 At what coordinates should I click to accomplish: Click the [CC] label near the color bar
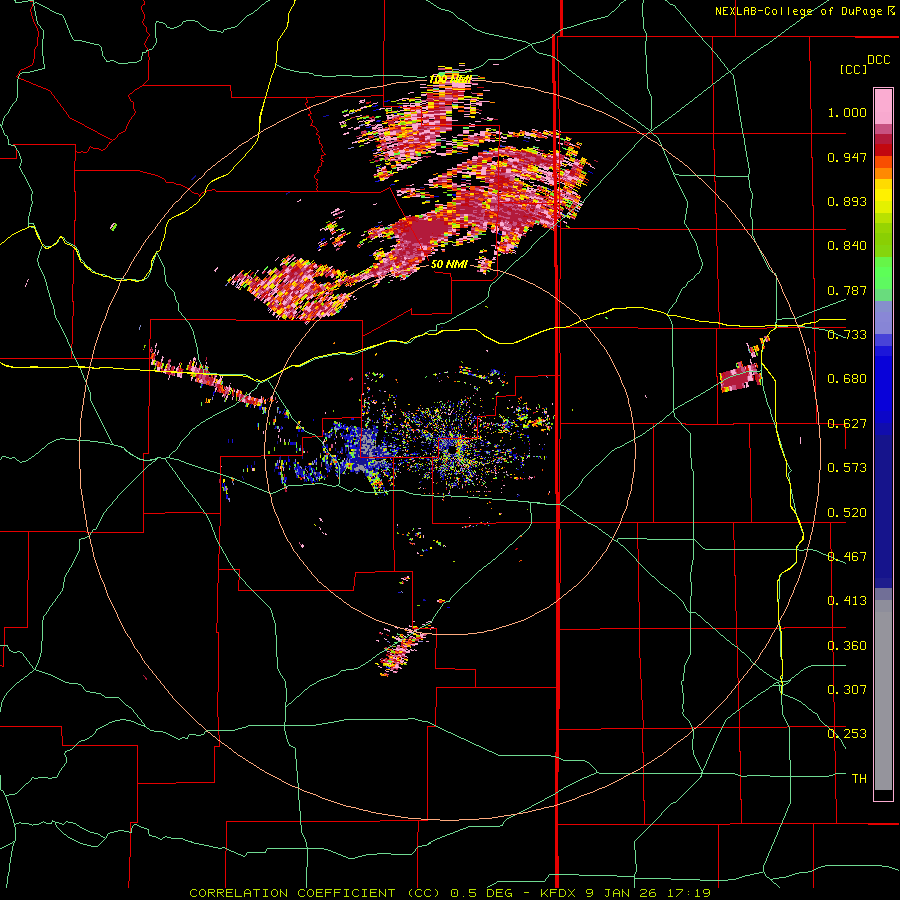(x=853, y=69)
